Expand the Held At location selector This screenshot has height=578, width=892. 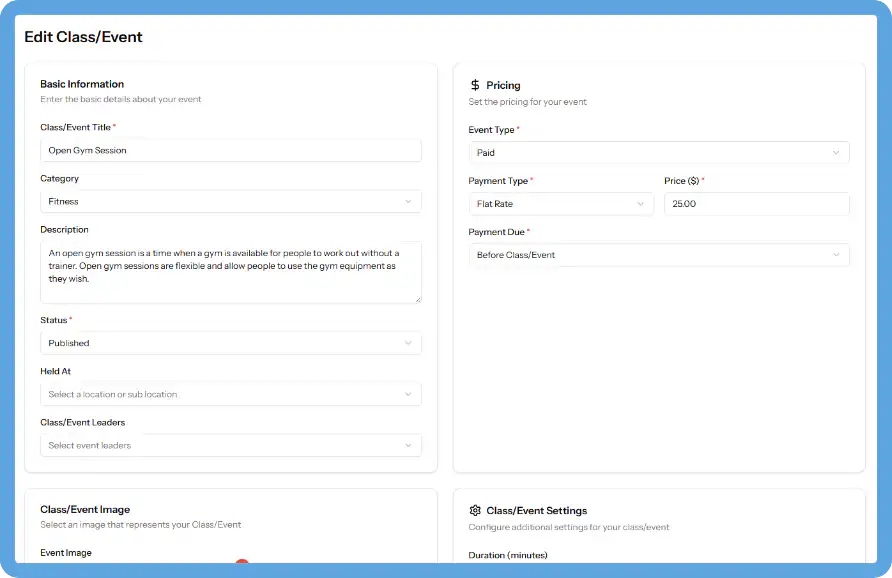point(230,394)
